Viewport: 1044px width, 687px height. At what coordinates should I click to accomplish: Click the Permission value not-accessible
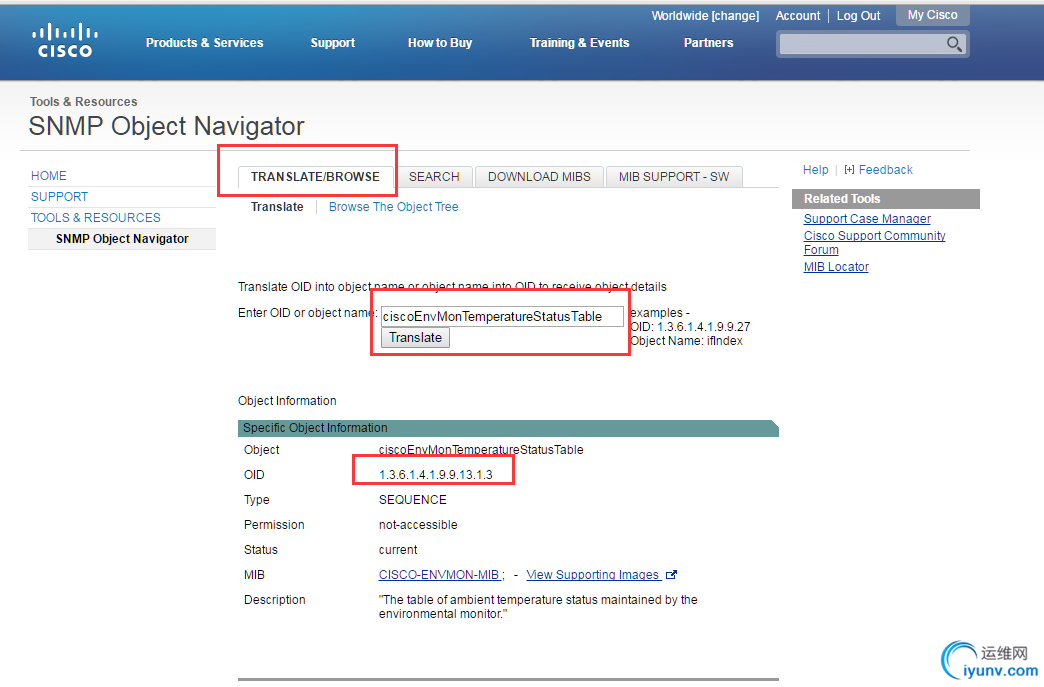(x=418, y=525)
